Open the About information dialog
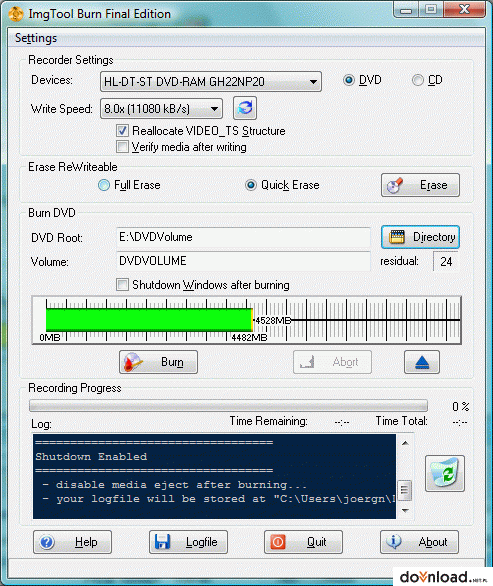 419,542
